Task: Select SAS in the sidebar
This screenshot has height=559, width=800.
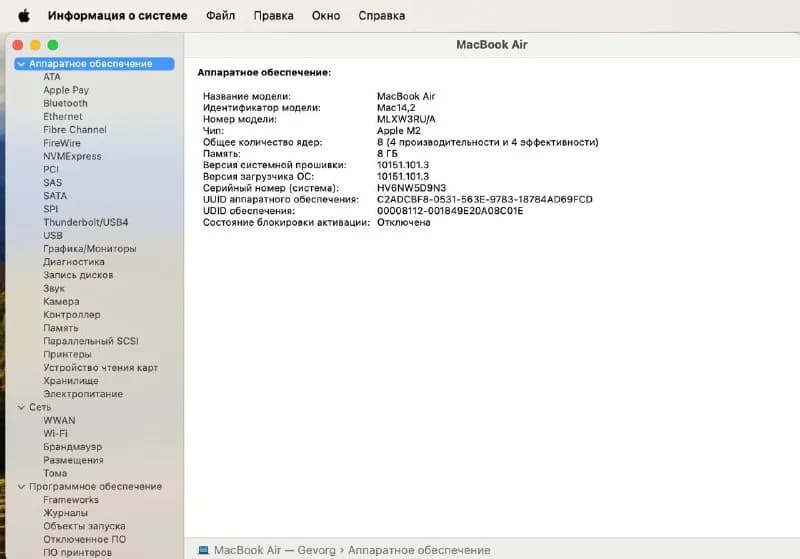Action: [53, 183]
